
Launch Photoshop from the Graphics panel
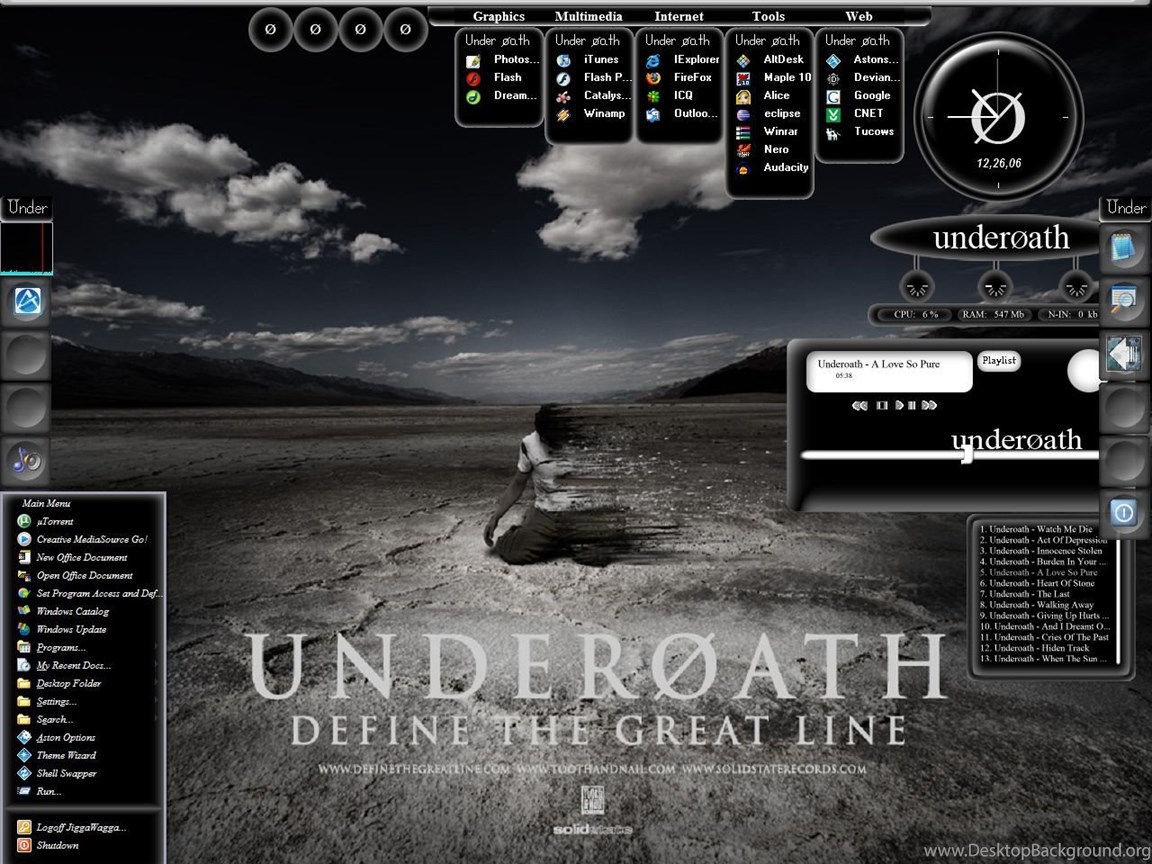tap(503, 60)
